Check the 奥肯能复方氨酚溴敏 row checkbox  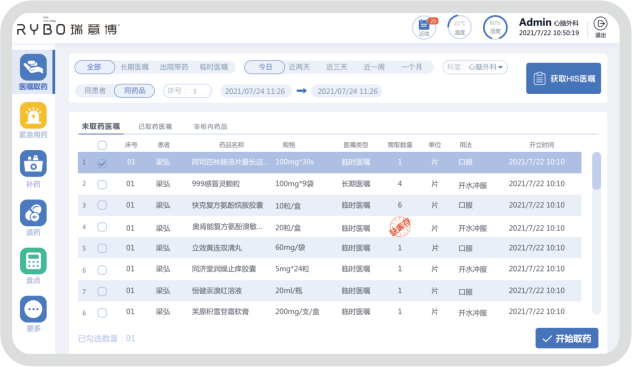(102, 227)
